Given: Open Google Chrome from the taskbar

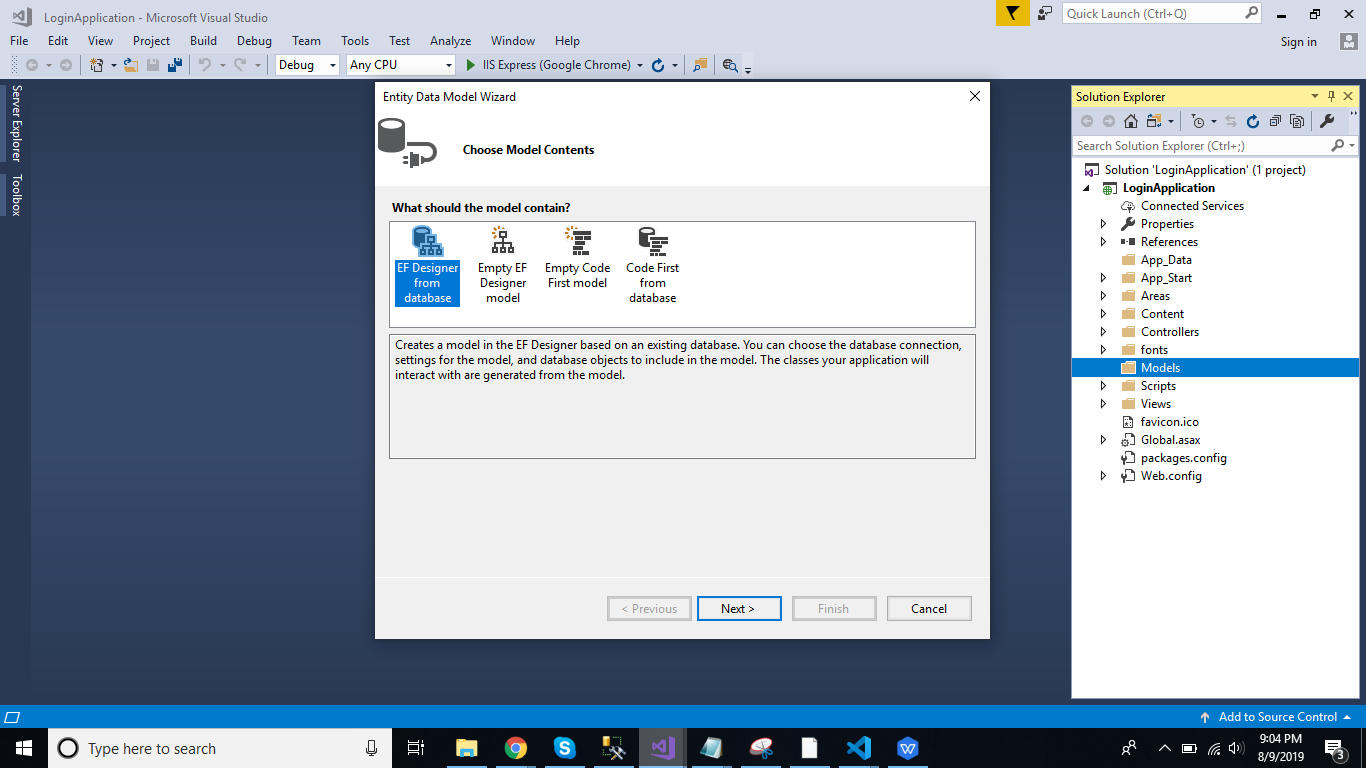Looking at the screenshot, I should [515, 748].
